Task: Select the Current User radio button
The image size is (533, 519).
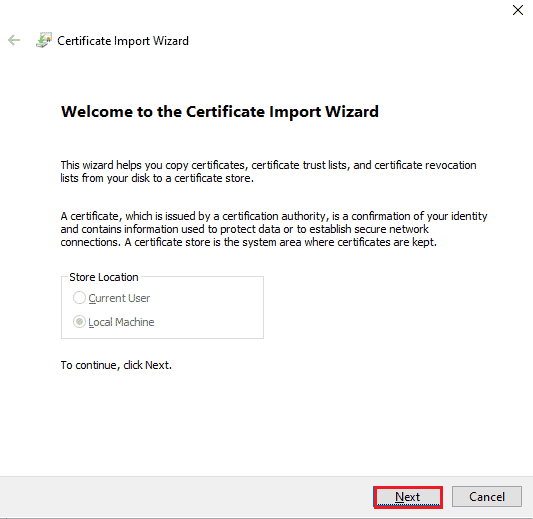Action: point(79,298)
